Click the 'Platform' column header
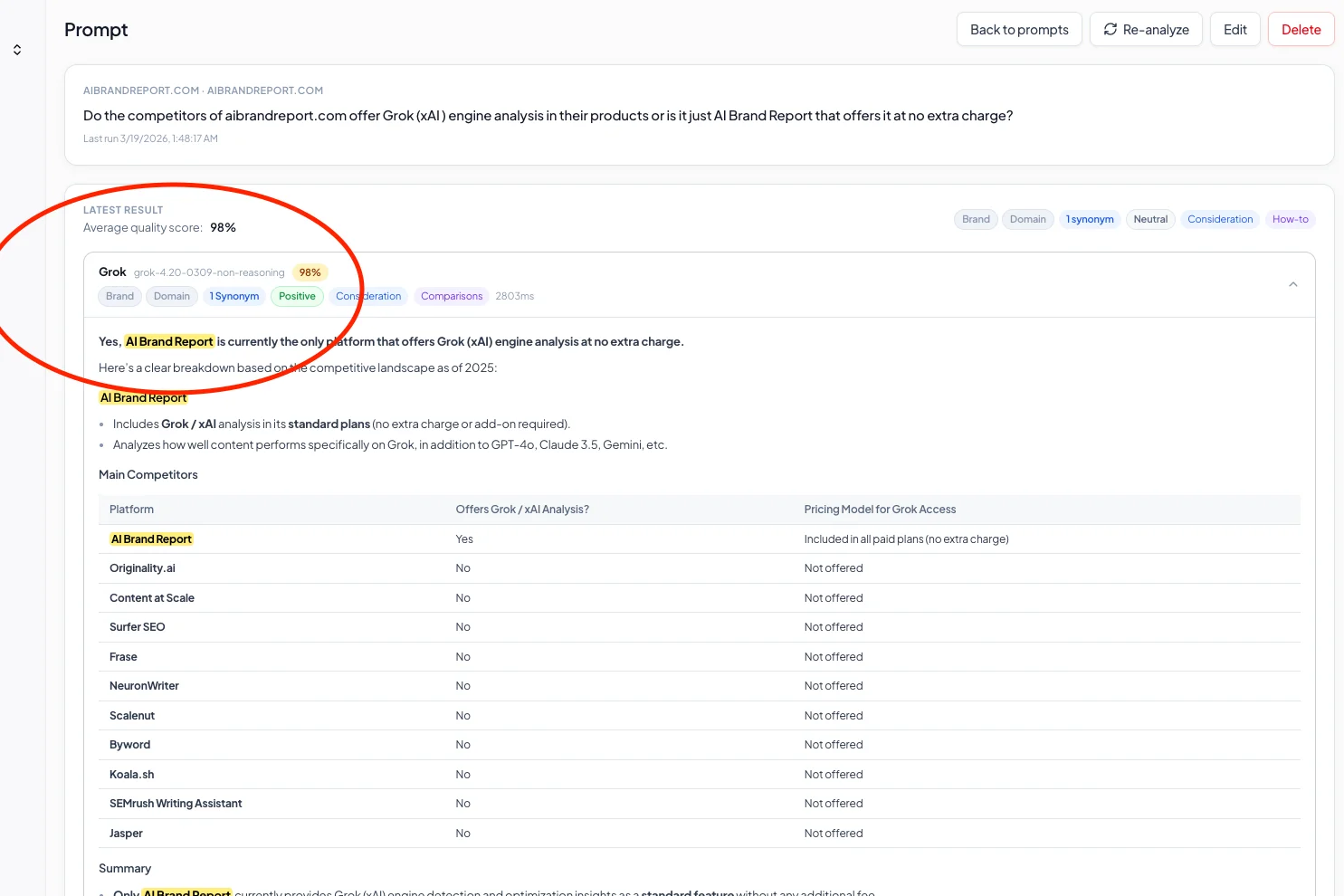The image size is (1344, 896). 131,510
